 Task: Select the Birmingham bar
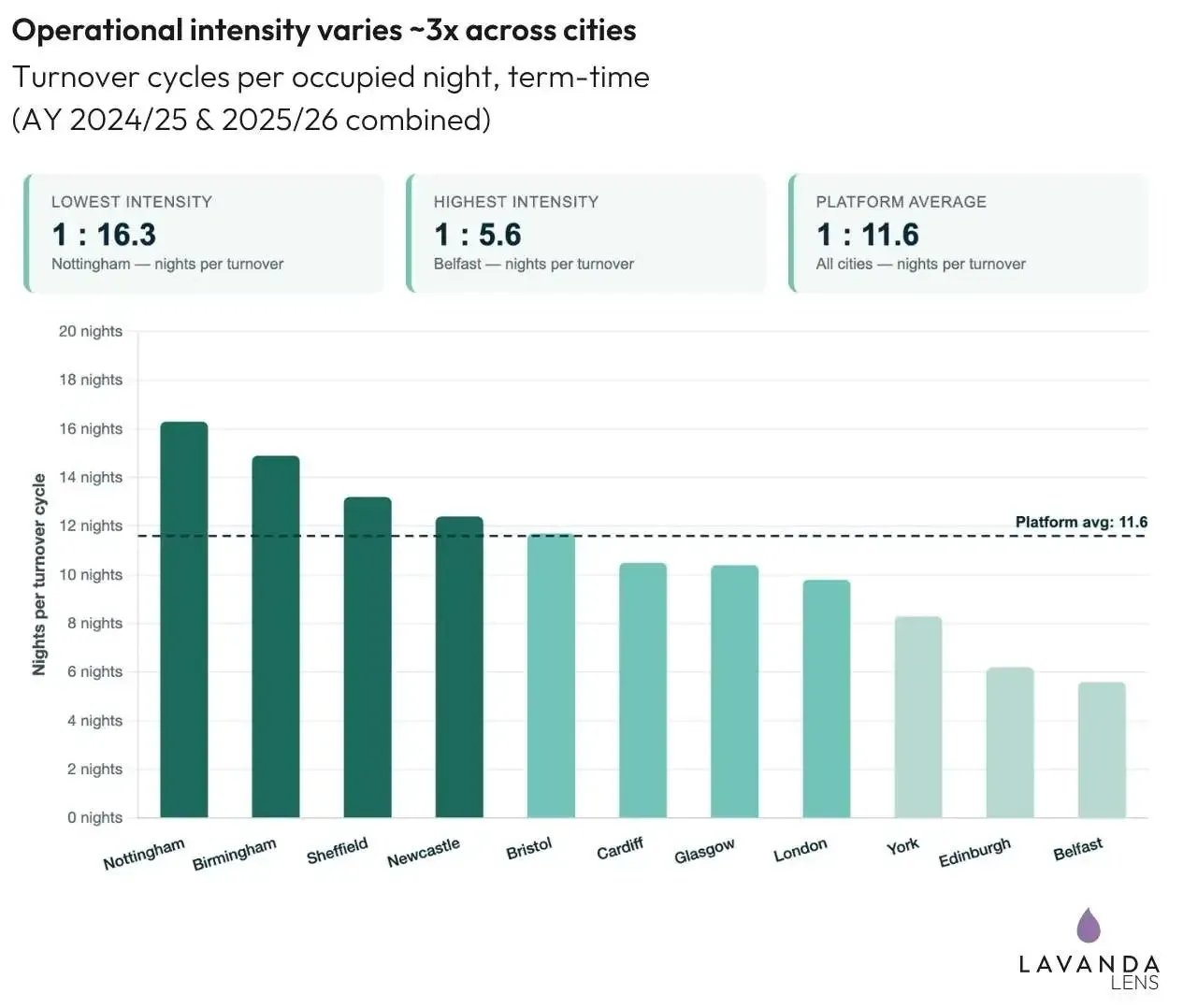276,637
